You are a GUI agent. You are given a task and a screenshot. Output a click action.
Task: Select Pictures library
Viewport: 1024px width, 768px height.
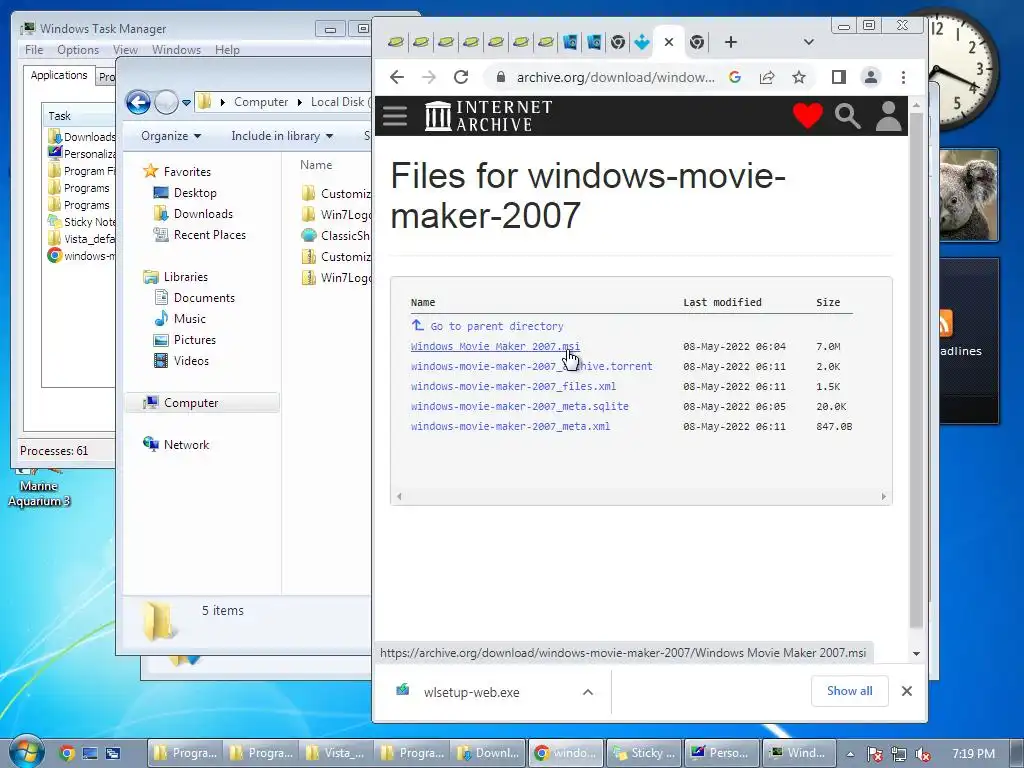coord(194,340)
